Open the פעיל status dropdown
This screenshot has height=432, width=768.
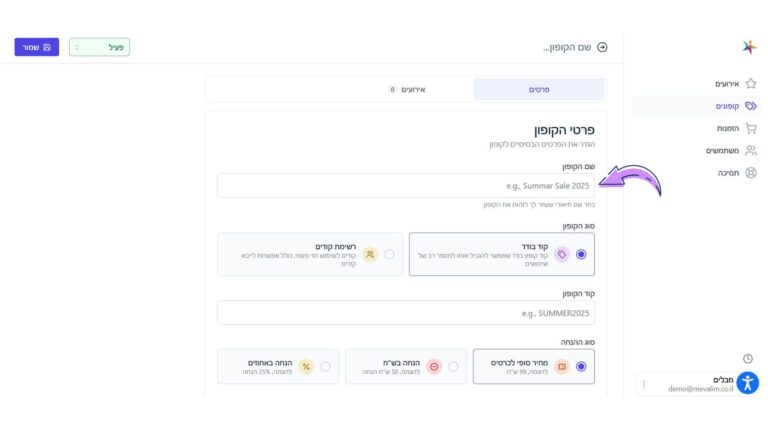(x=99, y=47)
